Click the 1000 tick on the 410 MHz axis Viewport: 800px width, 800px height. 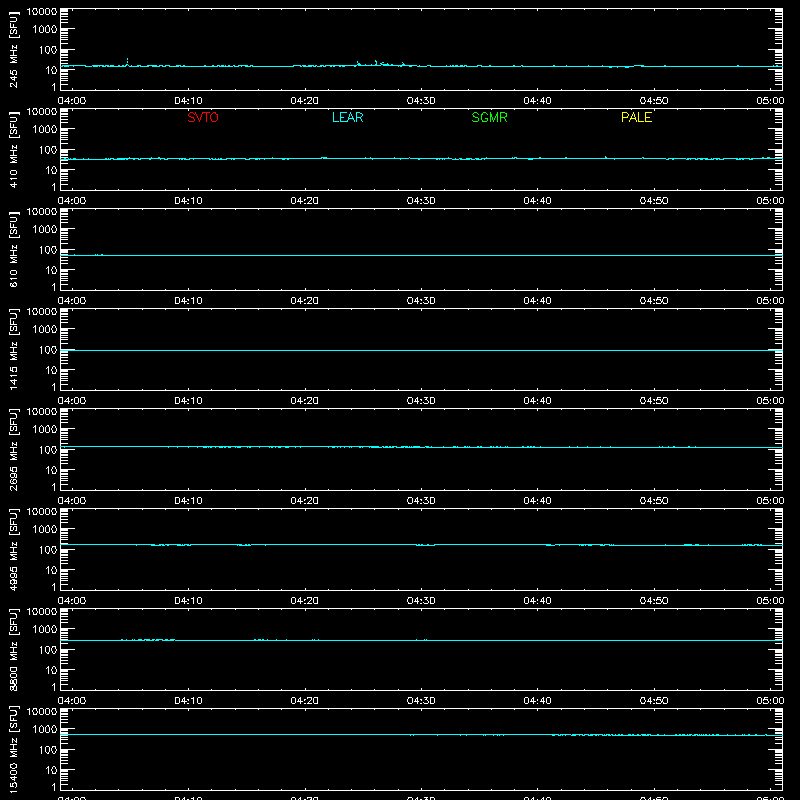point(45,130)
